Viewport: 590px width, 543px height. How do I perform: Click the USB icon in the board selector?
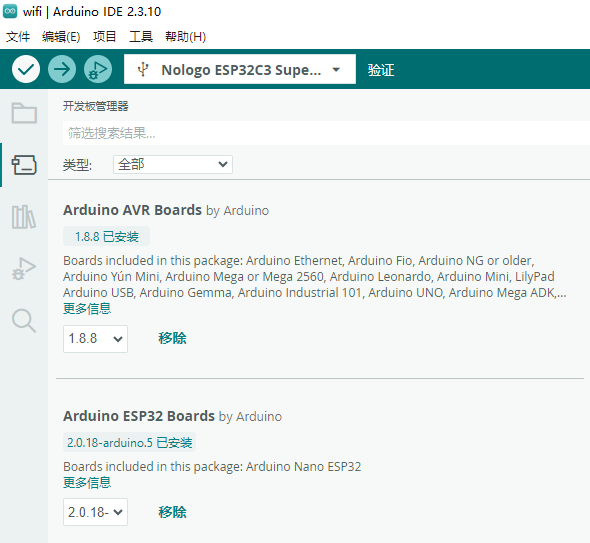(x=143, y=70)
